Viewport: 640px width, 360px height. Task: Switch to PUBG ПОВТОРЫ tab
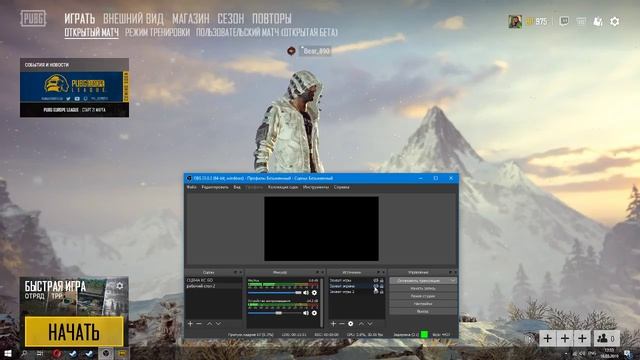click(272, 18)
